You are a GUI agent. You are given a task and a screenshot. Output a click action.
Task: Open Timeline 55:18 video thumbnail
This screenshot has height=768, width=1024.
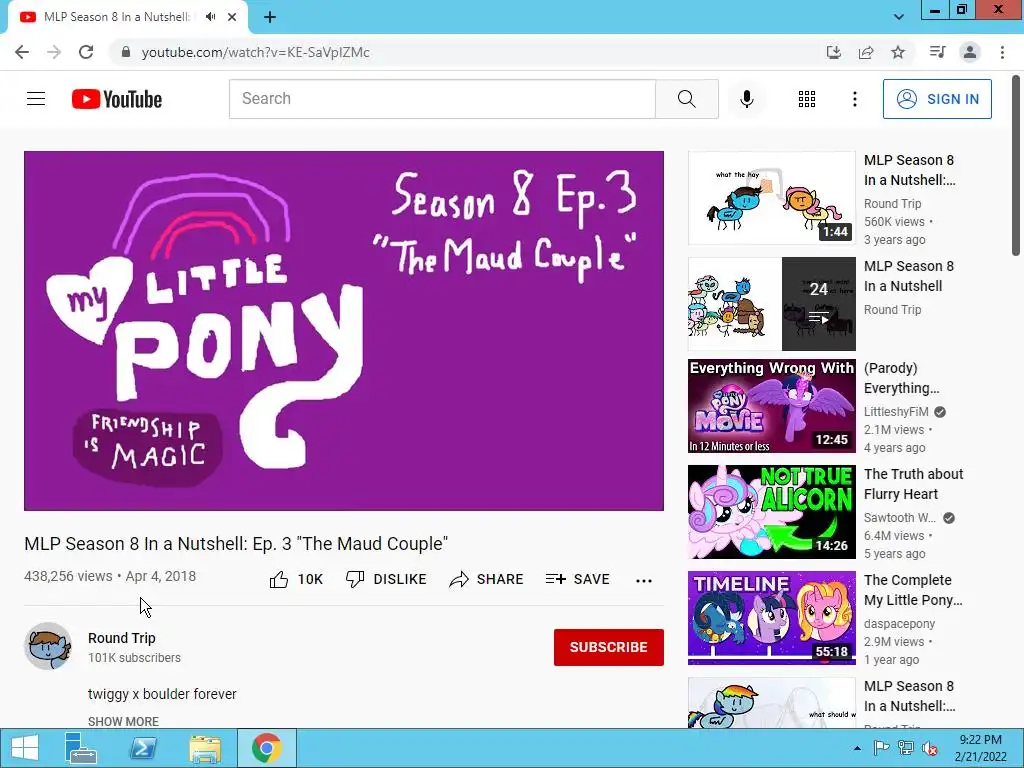point(771,618)
